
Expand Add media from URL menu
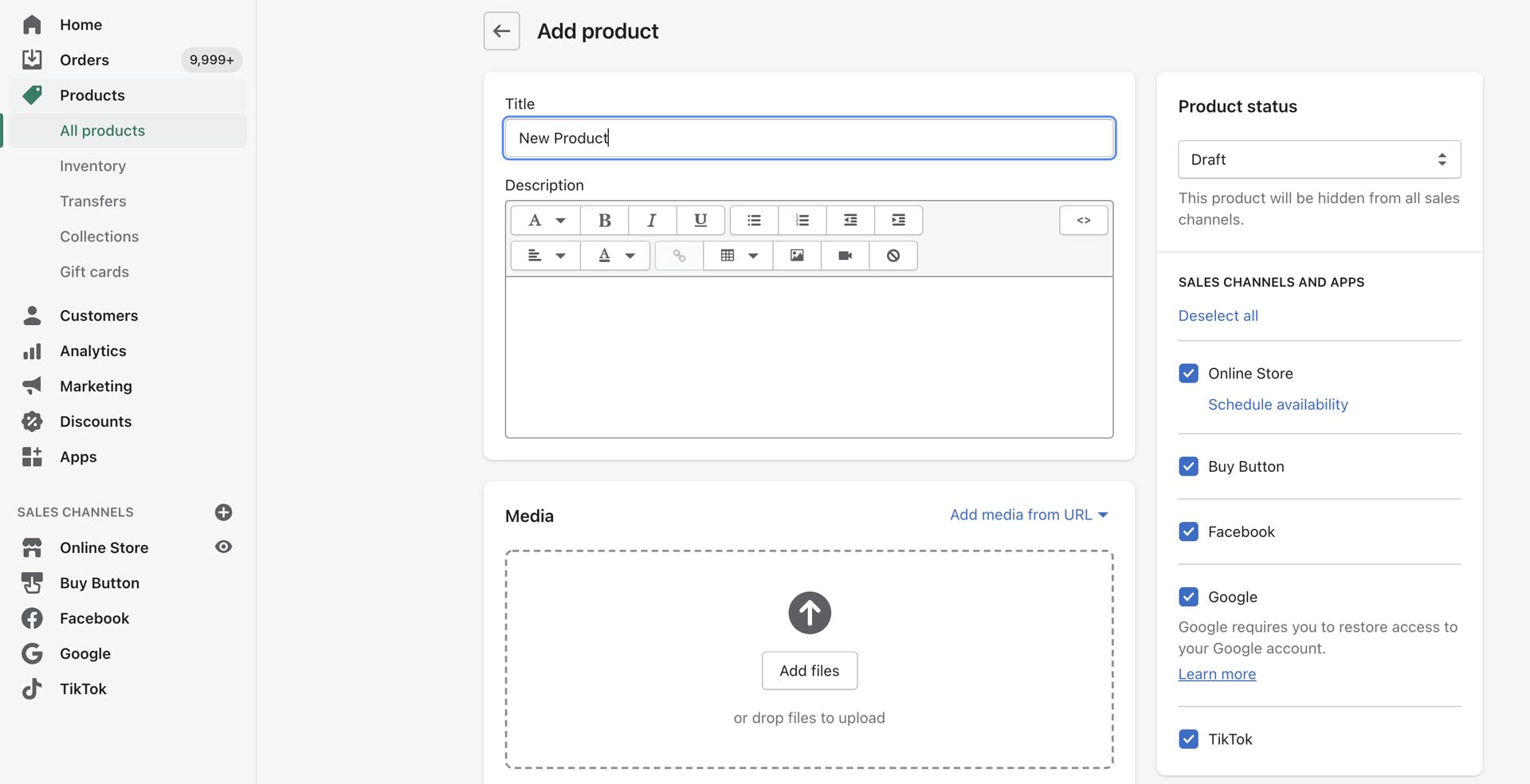[1029, 515]
